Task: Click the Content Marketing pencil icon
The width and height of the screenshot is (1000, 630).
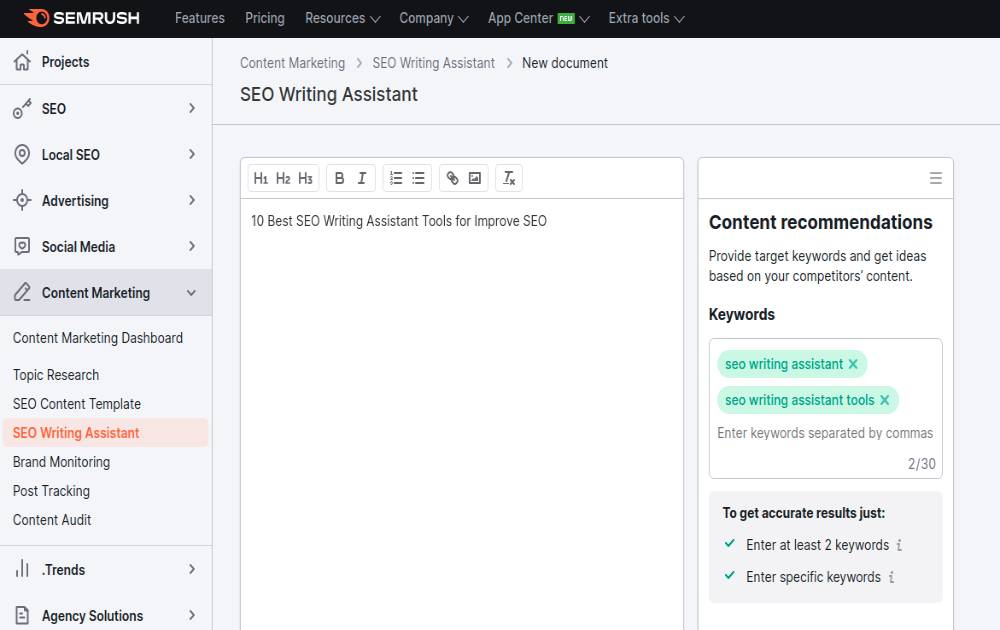Action: (22, 292)
